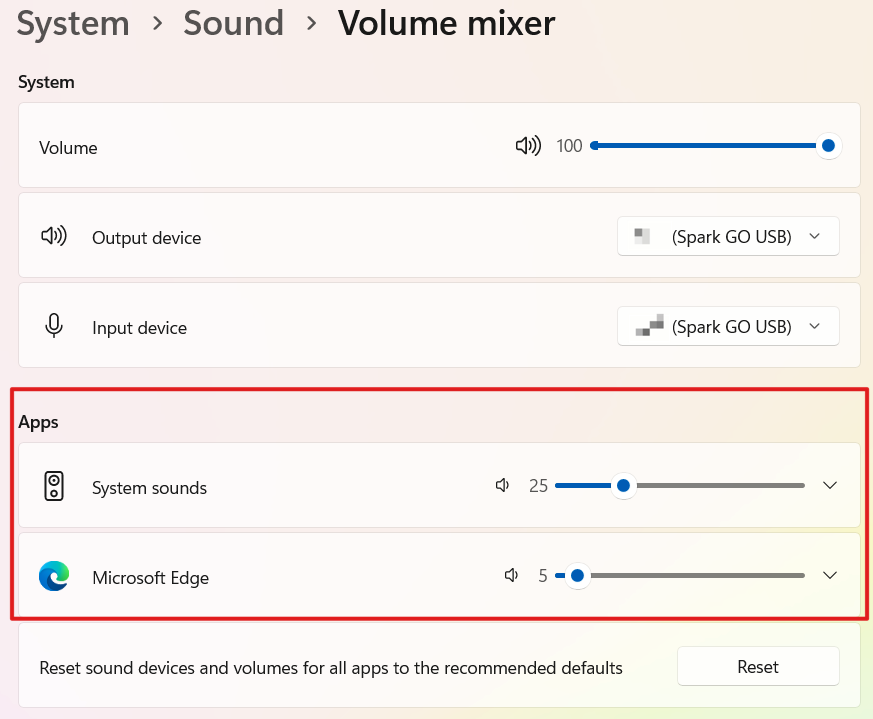Click the System sounds slider thumb at 25
Screen dimensions: 873x719
click(624, 486)
